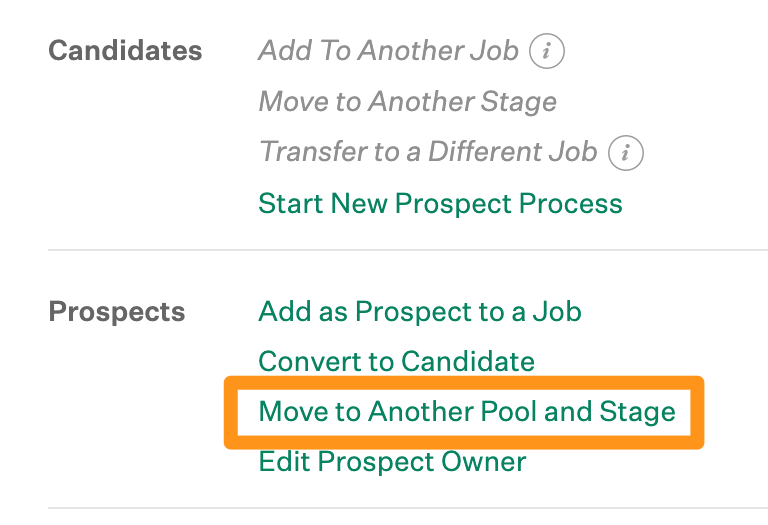Reassign the prospect's owner
The image size is (768, 525).
pyautogui.click(x=392, y=461)
